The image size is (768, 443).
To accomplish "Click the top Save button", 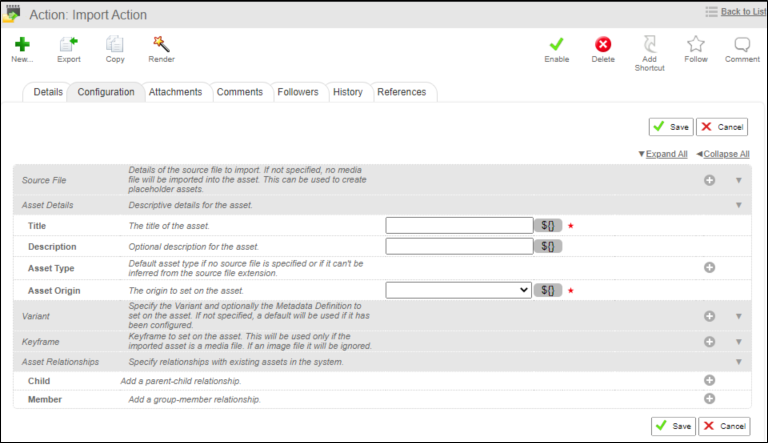I will (x=670, y=127).
